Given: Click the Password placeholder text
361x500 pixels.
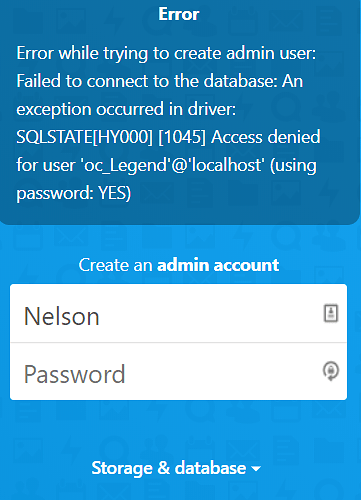Looking at the screenshot, I should [x=74, y=374].
